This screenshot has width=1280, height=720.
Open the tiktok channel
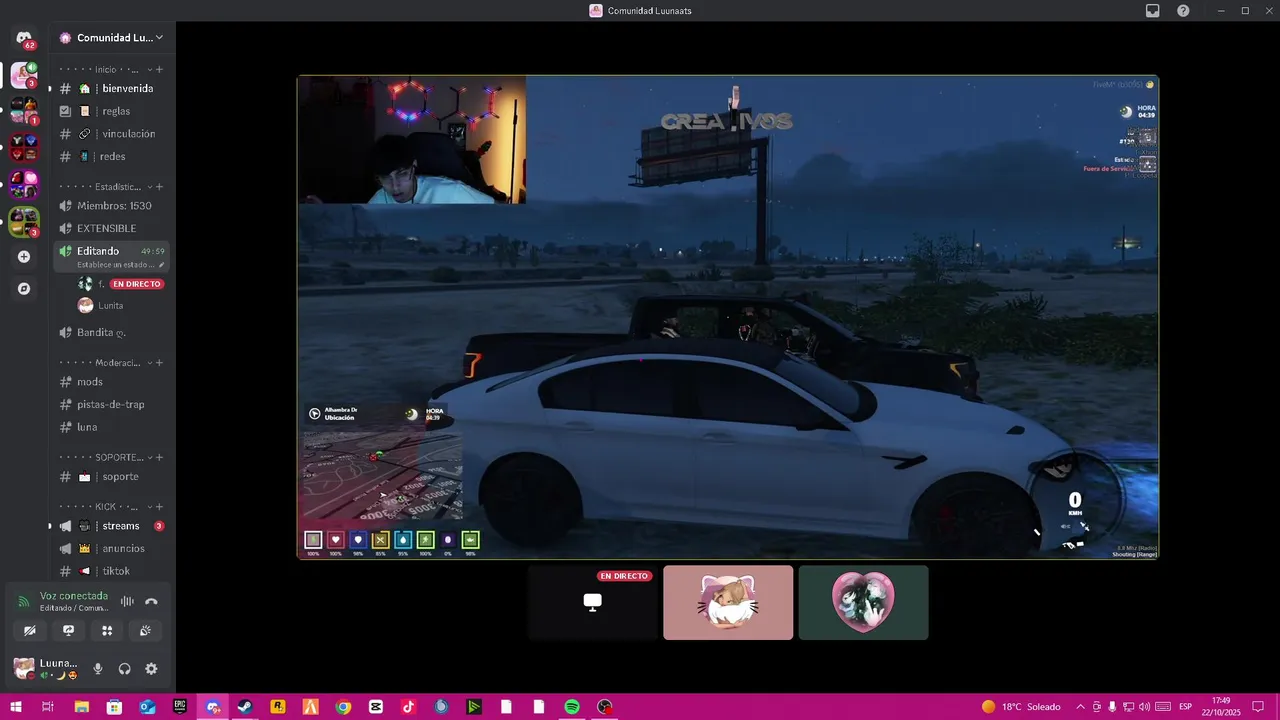coord(112,571)
